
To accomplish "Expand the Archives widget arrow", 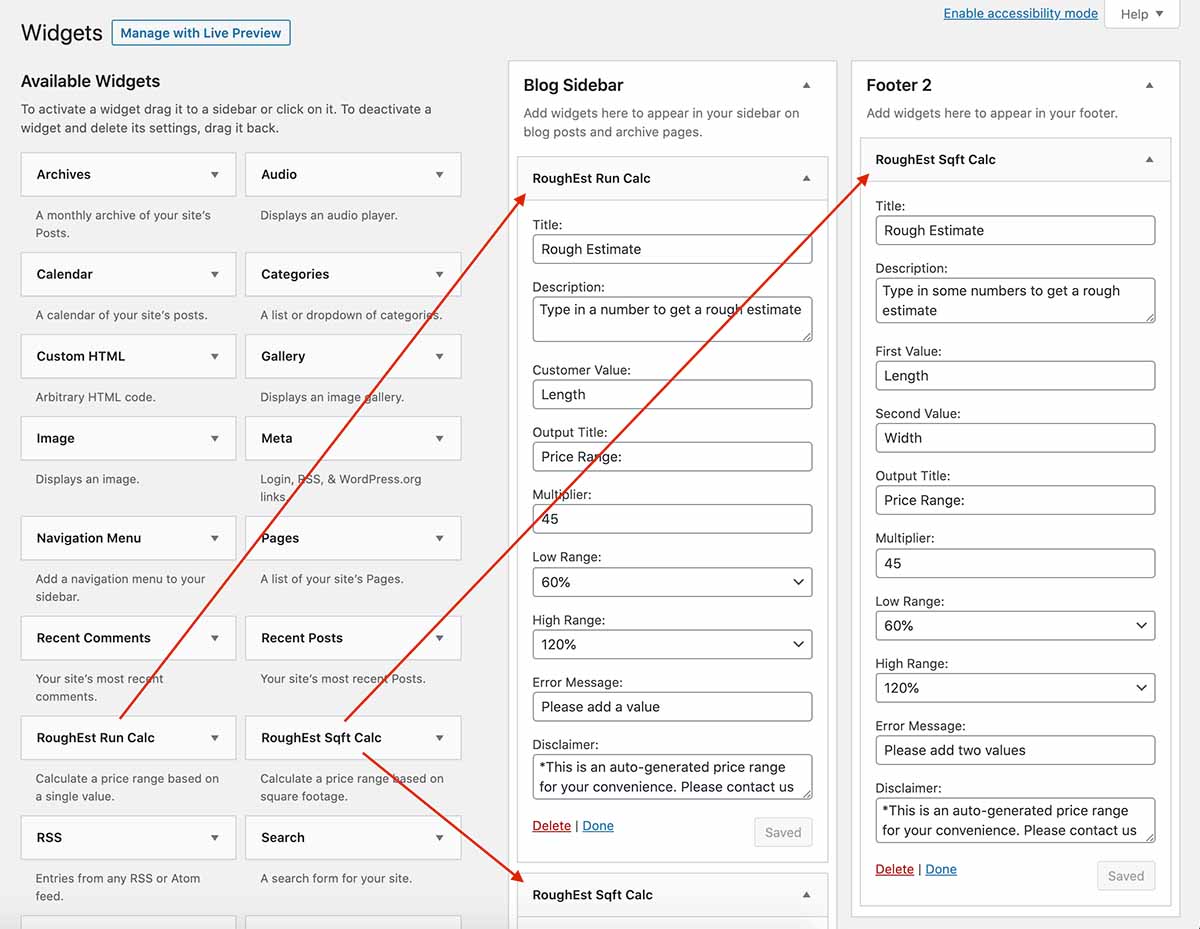I will pos(215,175).
